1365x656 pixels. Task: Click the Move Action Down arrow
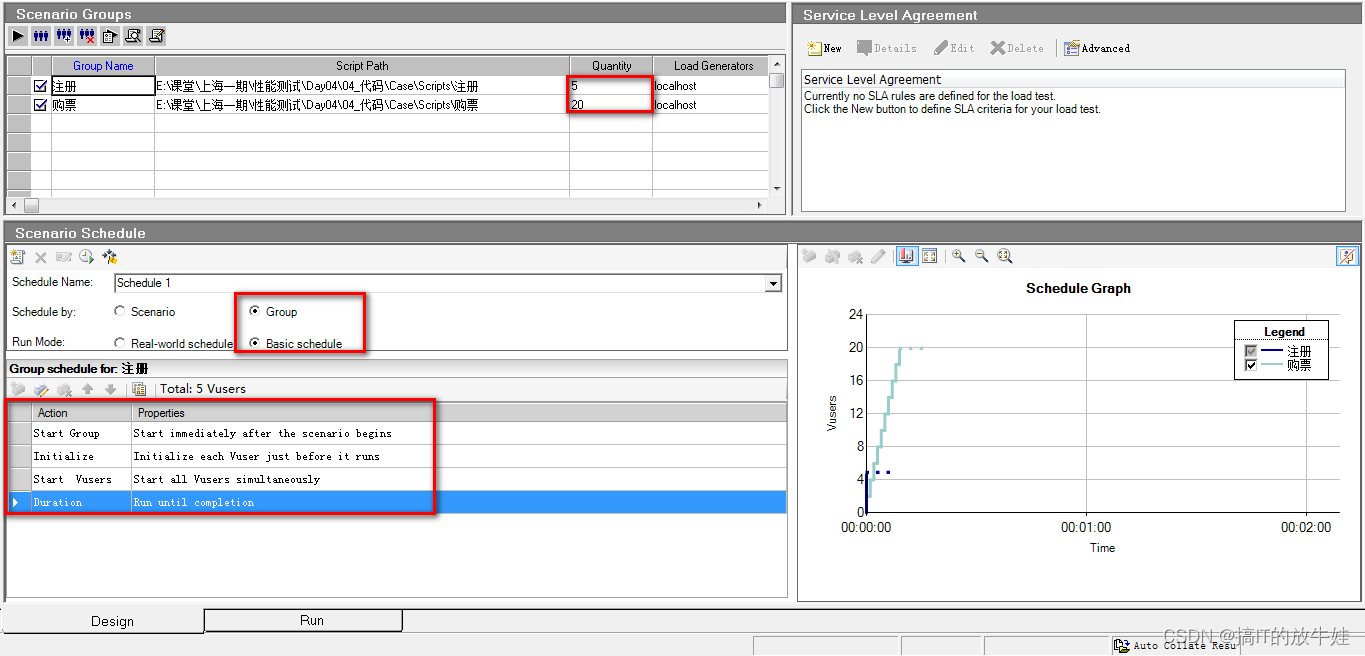pos(110,389)
